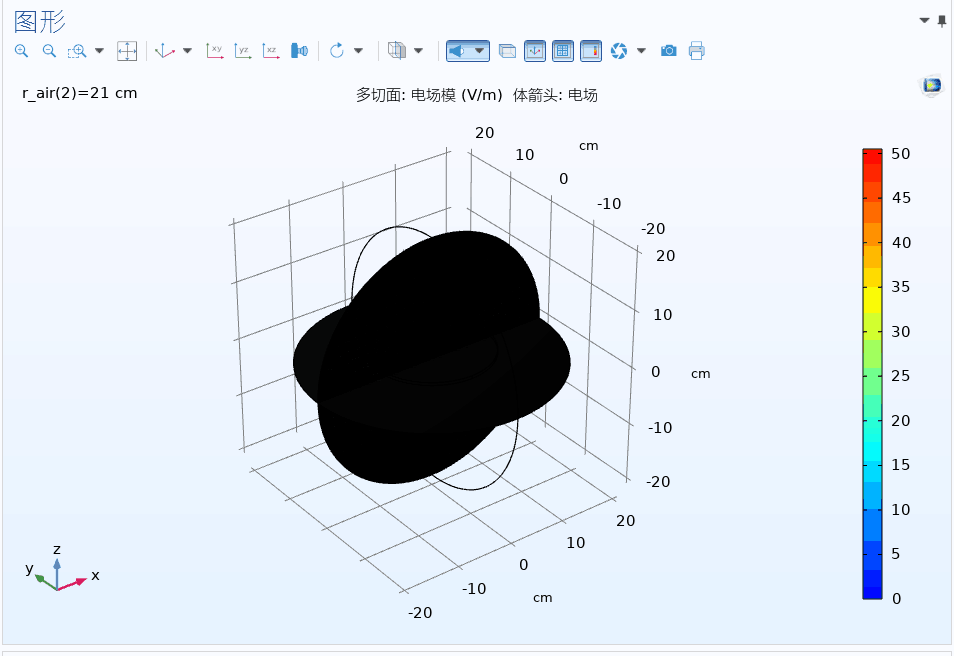Click the 体箭头: 电场 title text
This screenshot has width=954, height=656.
pos(555,95)
